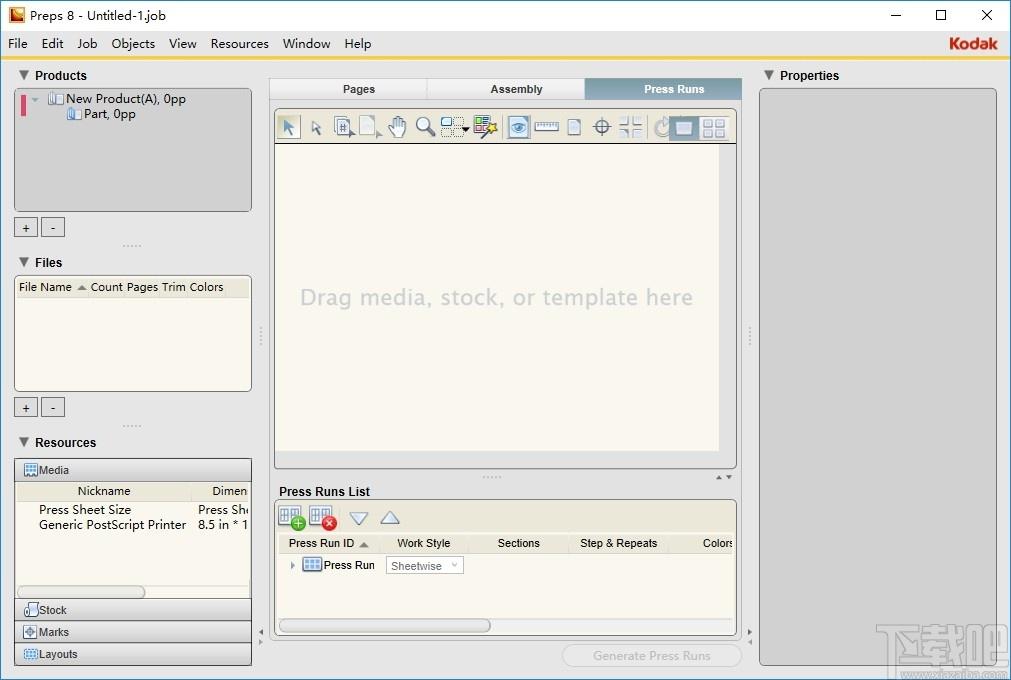Select Generic PostScript Printer media entry
The width and height of the screenshot is (1011, 680).
click(112, 525)
